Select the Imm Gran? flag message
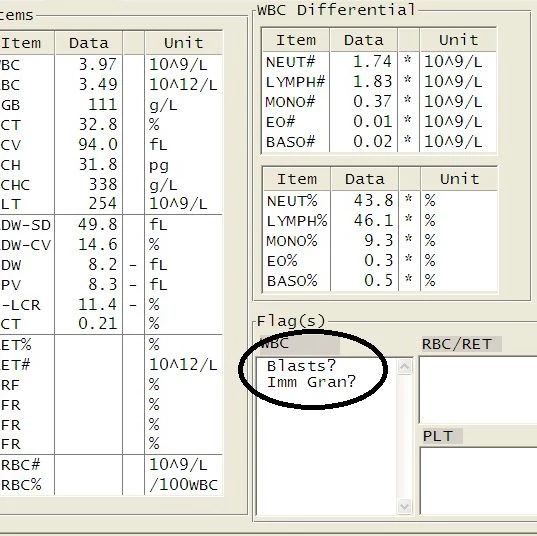Screen dimensions: 537x536 pos(311,382)
